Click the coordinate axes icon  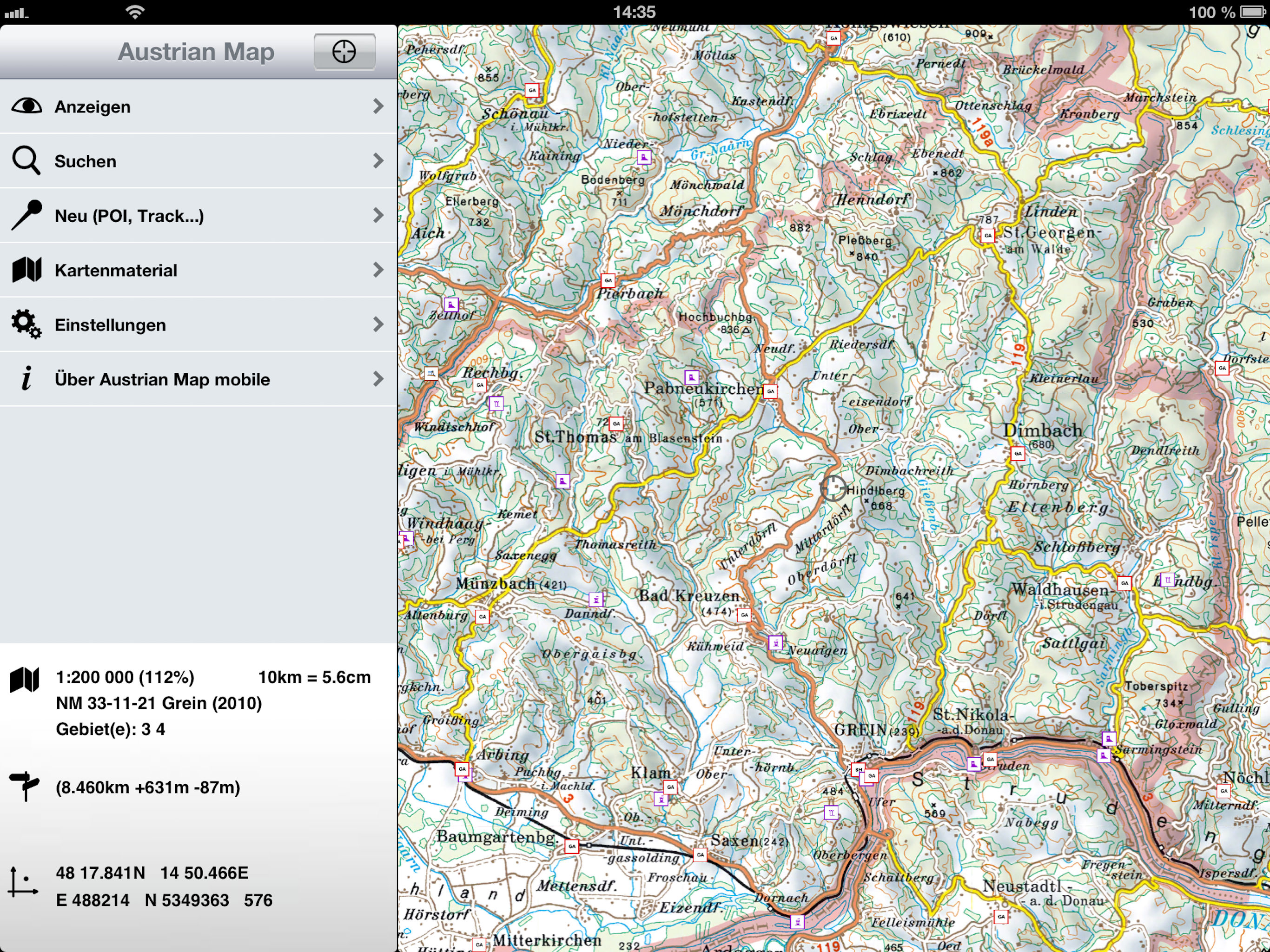pyautogui.click(x=23, y=883)
